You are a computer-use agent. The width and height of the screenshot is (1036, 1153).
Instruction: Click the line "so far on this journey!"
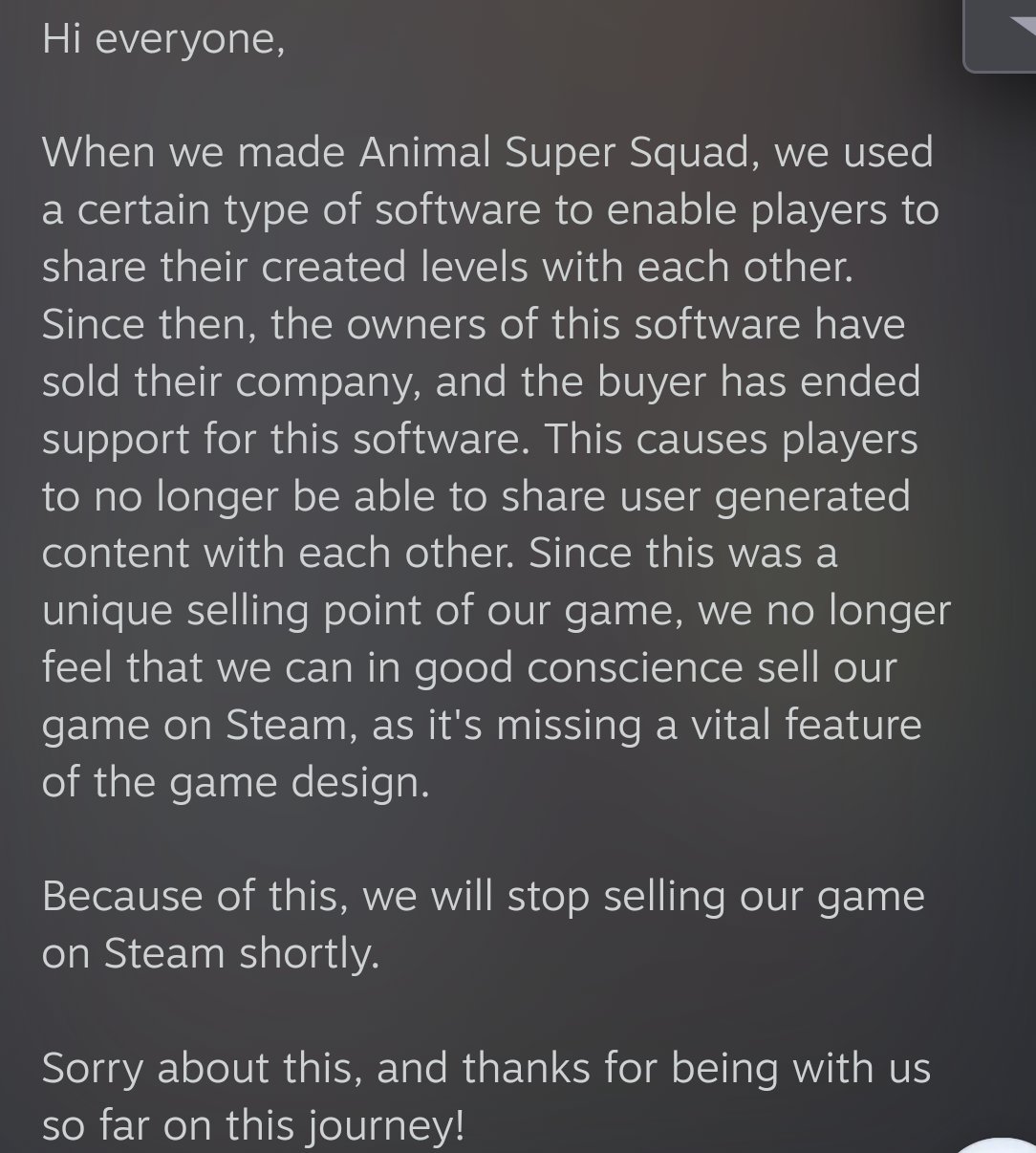pyautogui.click(x=253, y=1126)
